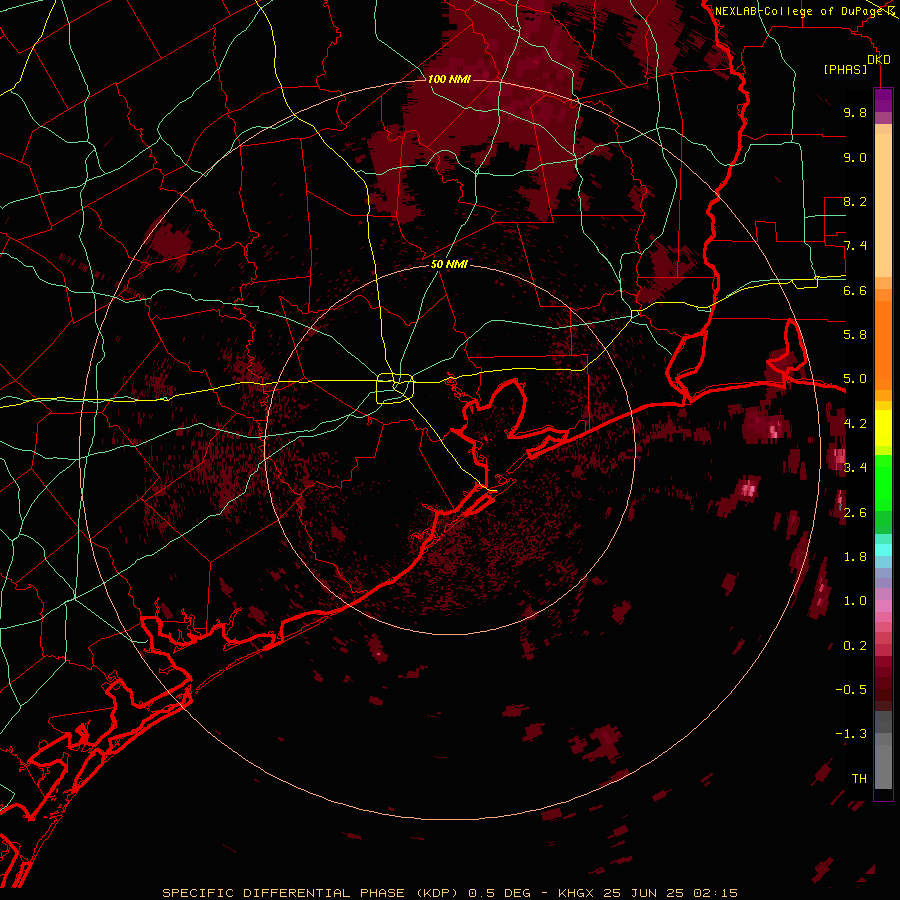Click the 5.0 scale value

(x=855, y=379)
